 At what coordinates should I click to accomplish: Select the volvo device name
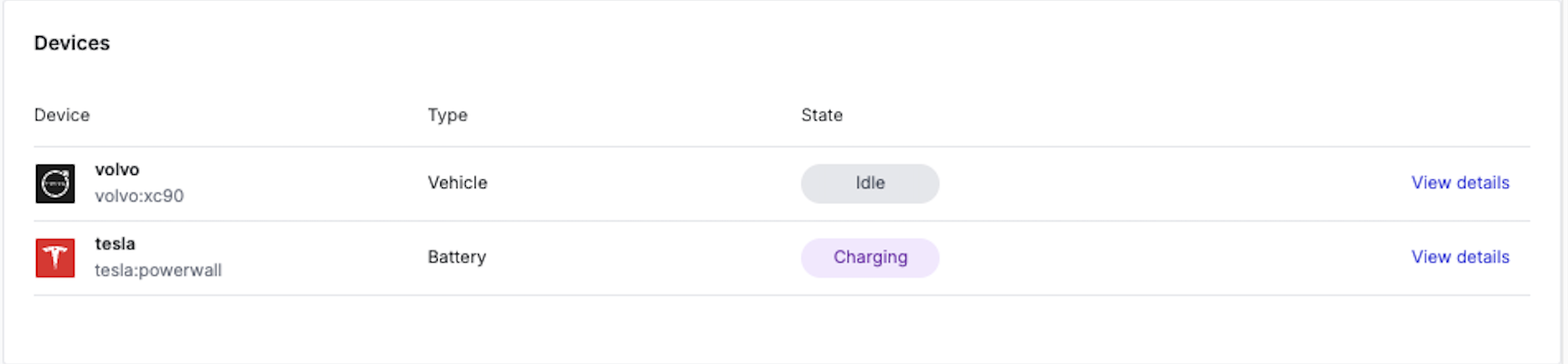(117, 170)
